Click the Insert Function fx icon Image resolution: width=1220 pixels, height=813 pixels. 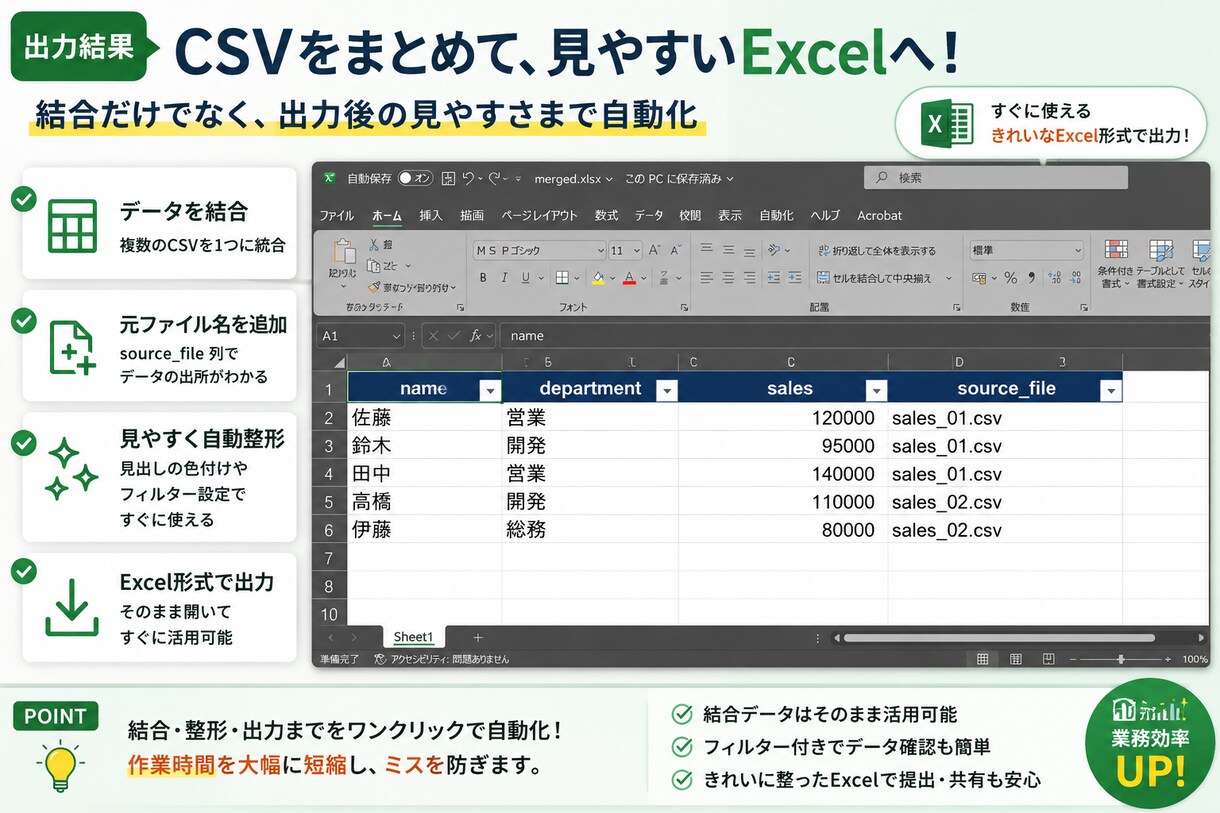point(477,336)
